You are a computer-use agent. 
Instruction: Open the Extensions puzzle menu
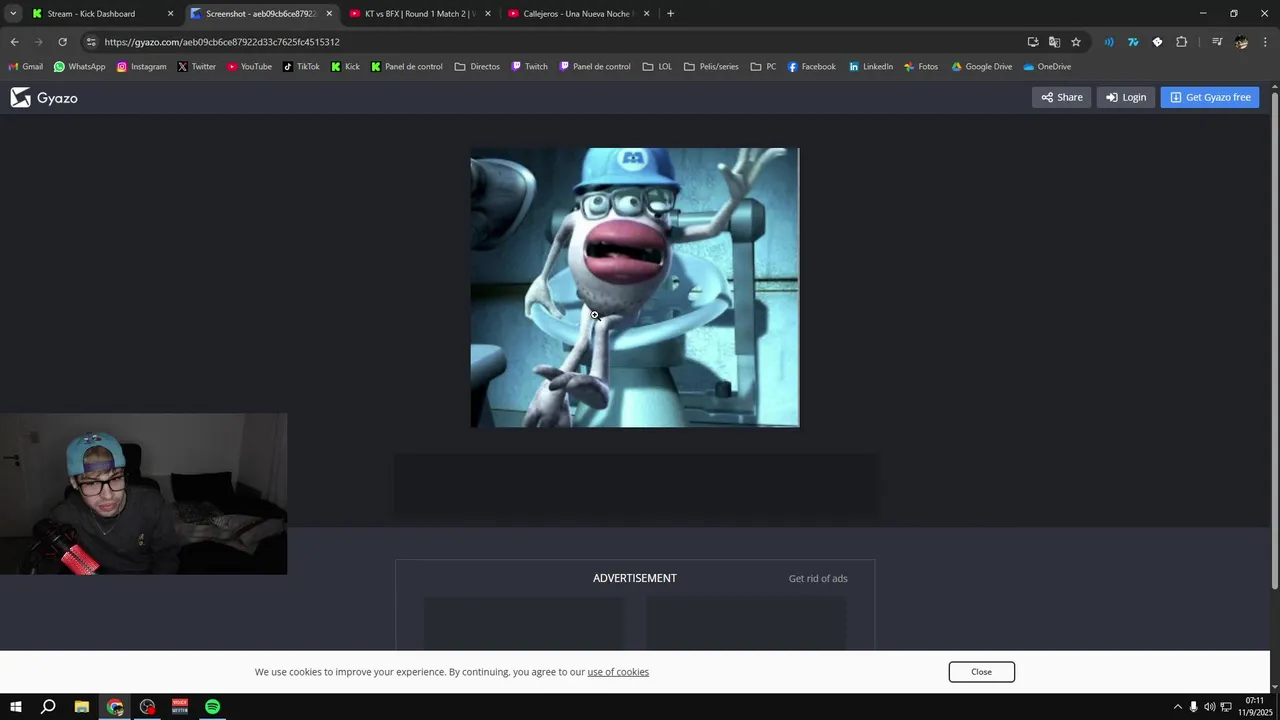(1181, 42)
